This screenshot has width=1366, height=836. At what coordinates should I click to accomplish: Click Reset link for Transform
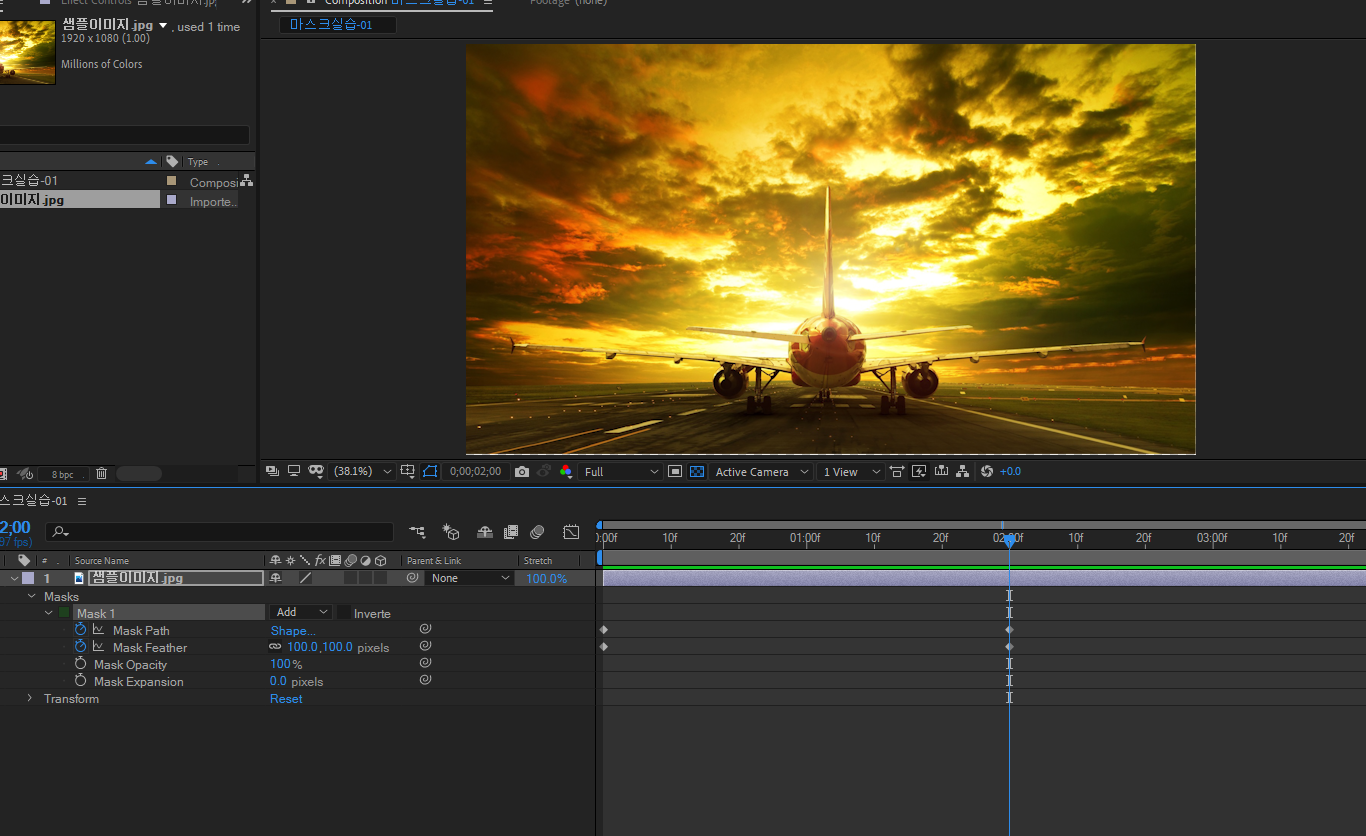pyautogui.click(x=286, y=699)
